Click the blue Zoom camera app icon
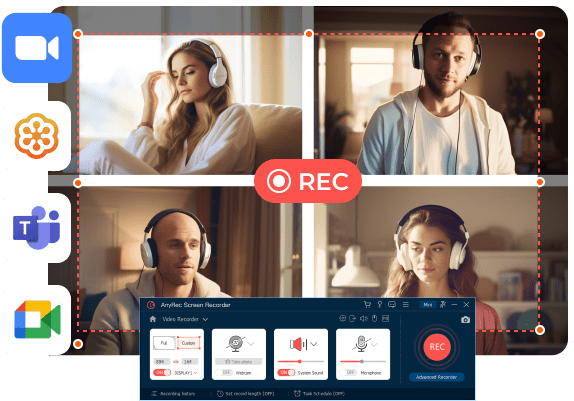This screenshot has width=574, height=401. pos(37,48)
